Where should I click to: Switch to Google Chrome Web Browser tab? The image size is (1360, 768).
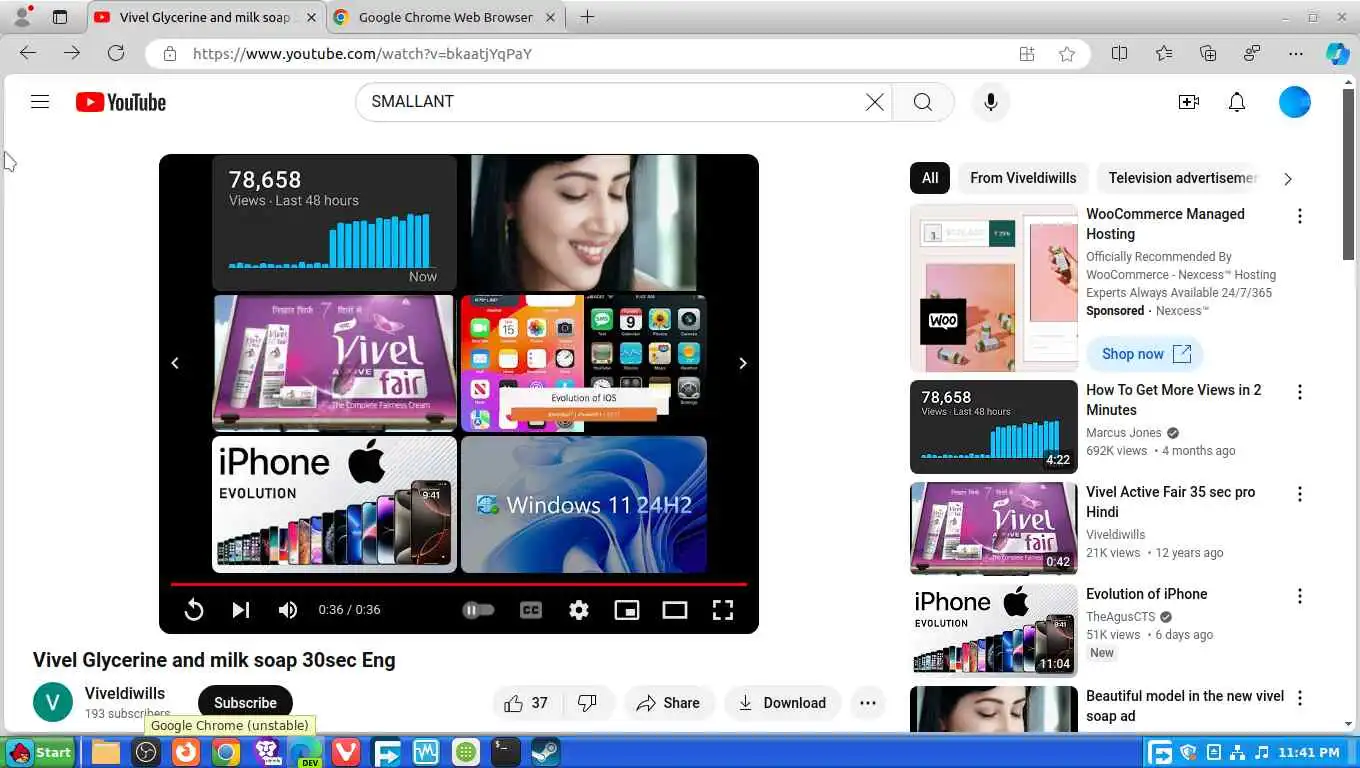[447, 17]
